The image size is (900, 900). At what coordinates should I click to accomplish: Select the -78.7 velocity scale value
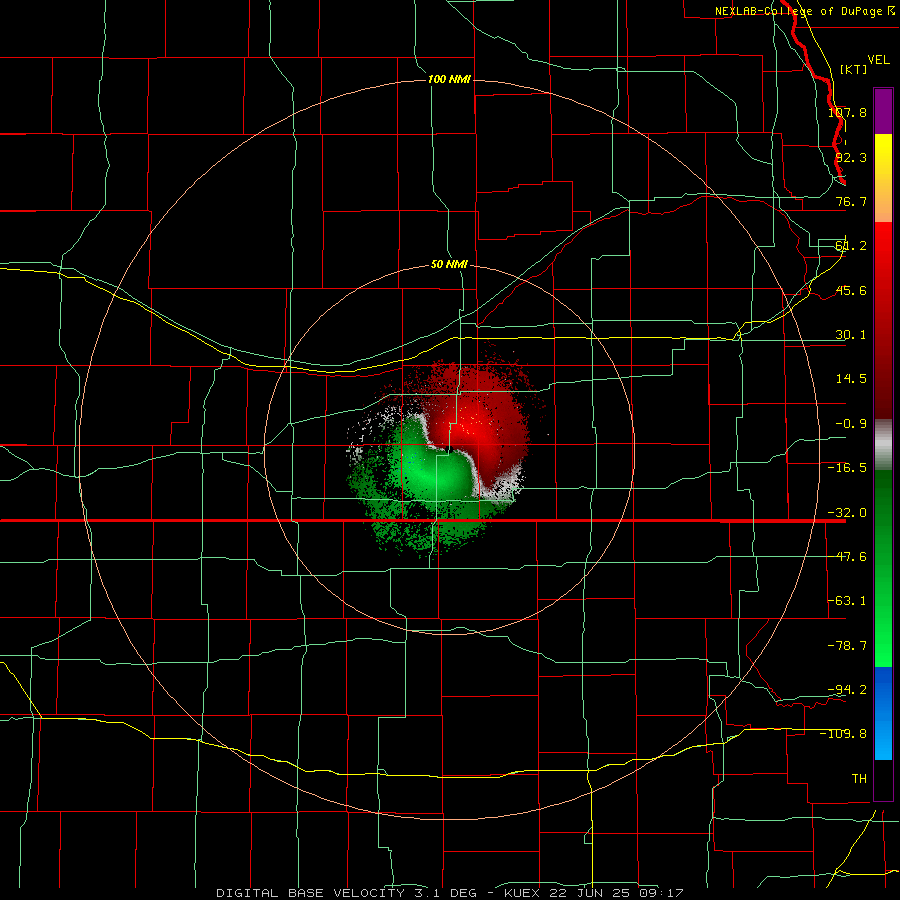point(847,646)
